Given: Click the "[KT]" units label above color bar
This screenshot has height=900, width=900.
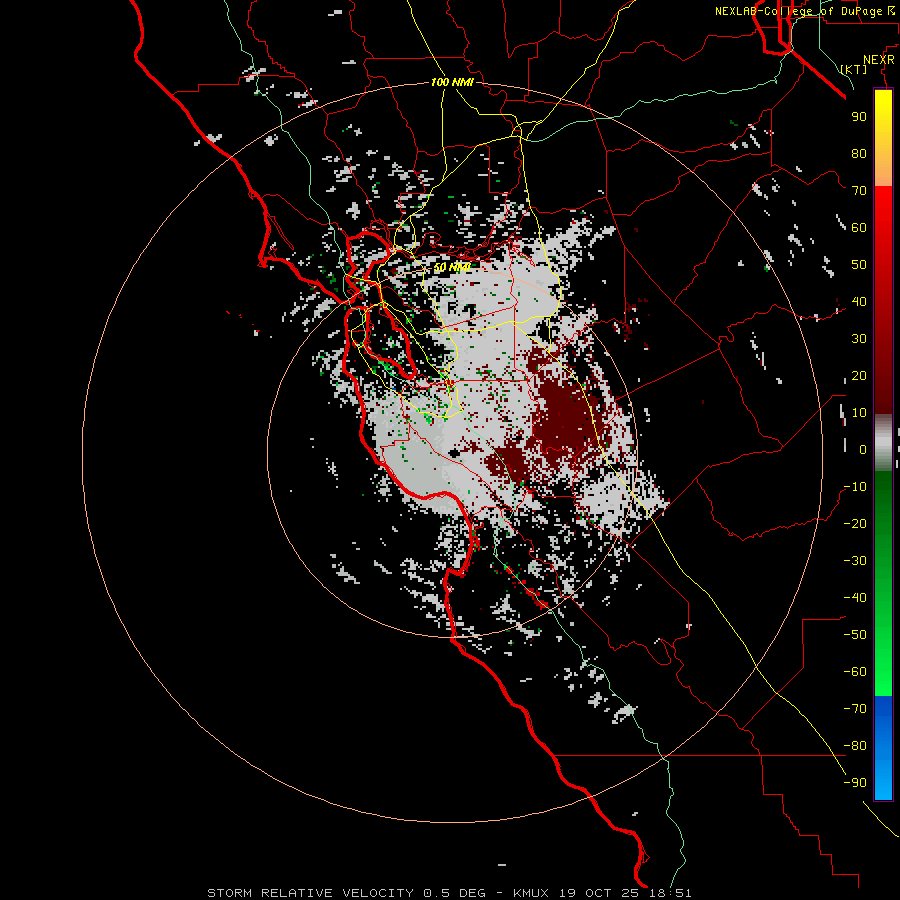Looking at the screenshot, I should tap(854, 69).
